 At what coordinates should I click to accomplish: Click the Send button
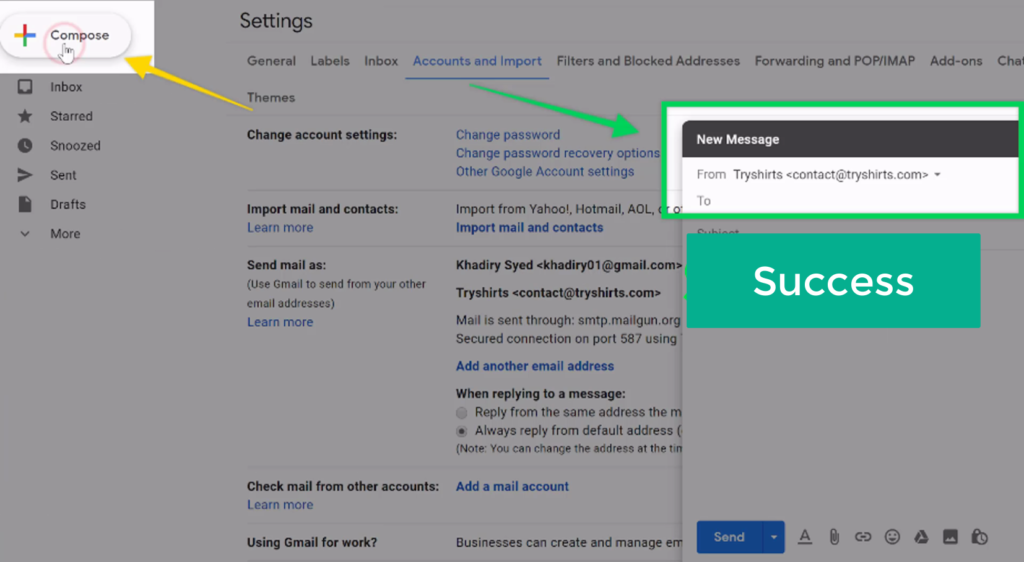click(x=729, y=537)
